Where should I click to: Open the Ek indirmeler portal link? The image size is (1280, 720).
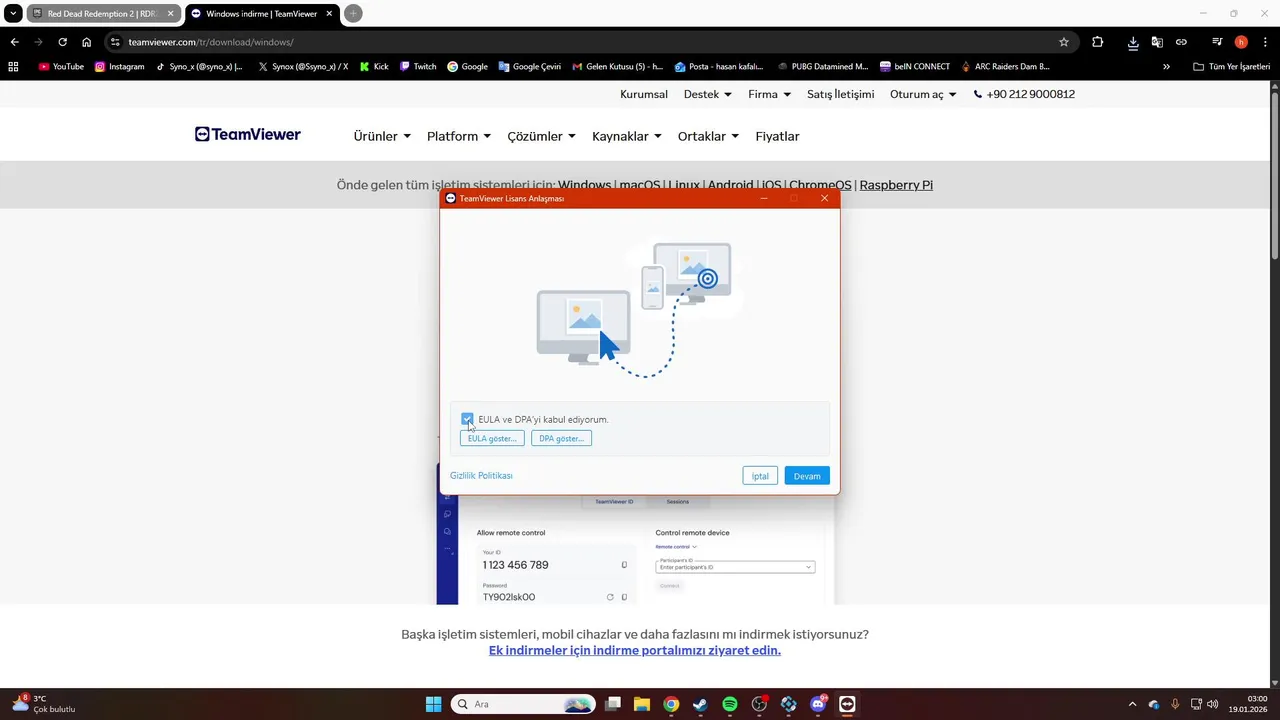pos(635,650)
